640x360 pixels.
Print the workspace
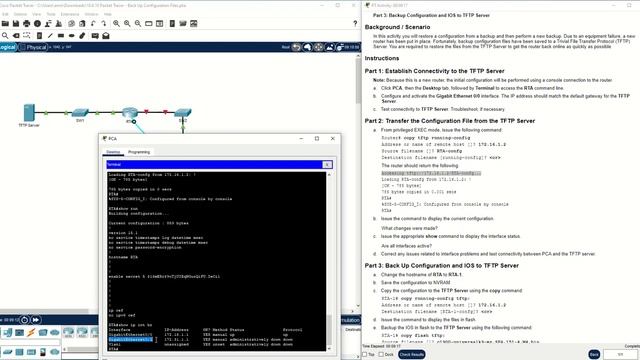point(27,24)
